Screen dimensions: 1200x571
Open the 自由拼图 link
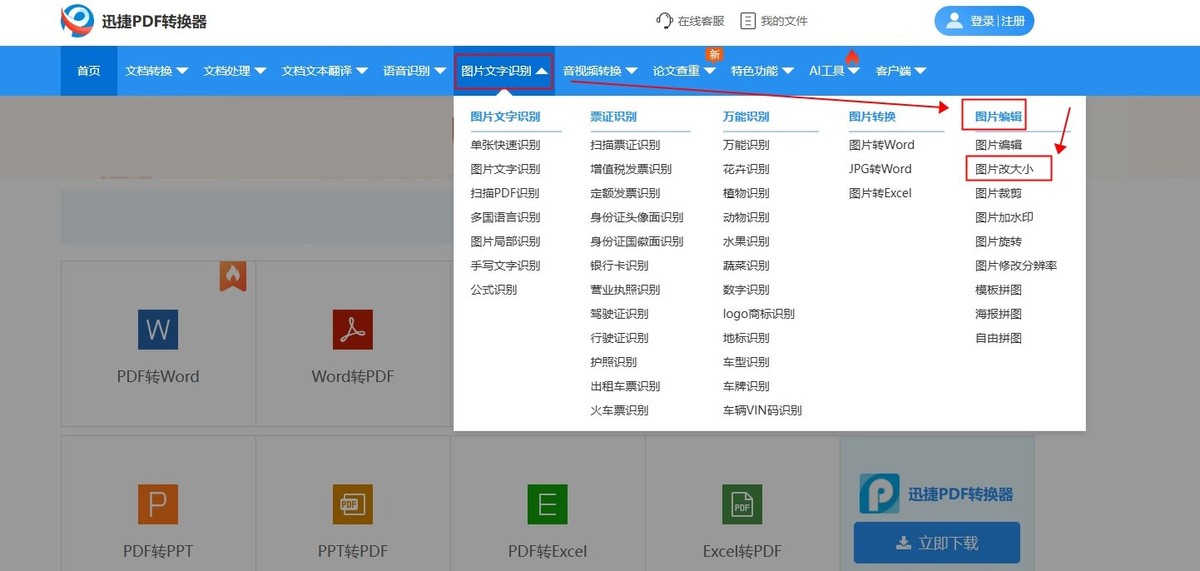998,338
